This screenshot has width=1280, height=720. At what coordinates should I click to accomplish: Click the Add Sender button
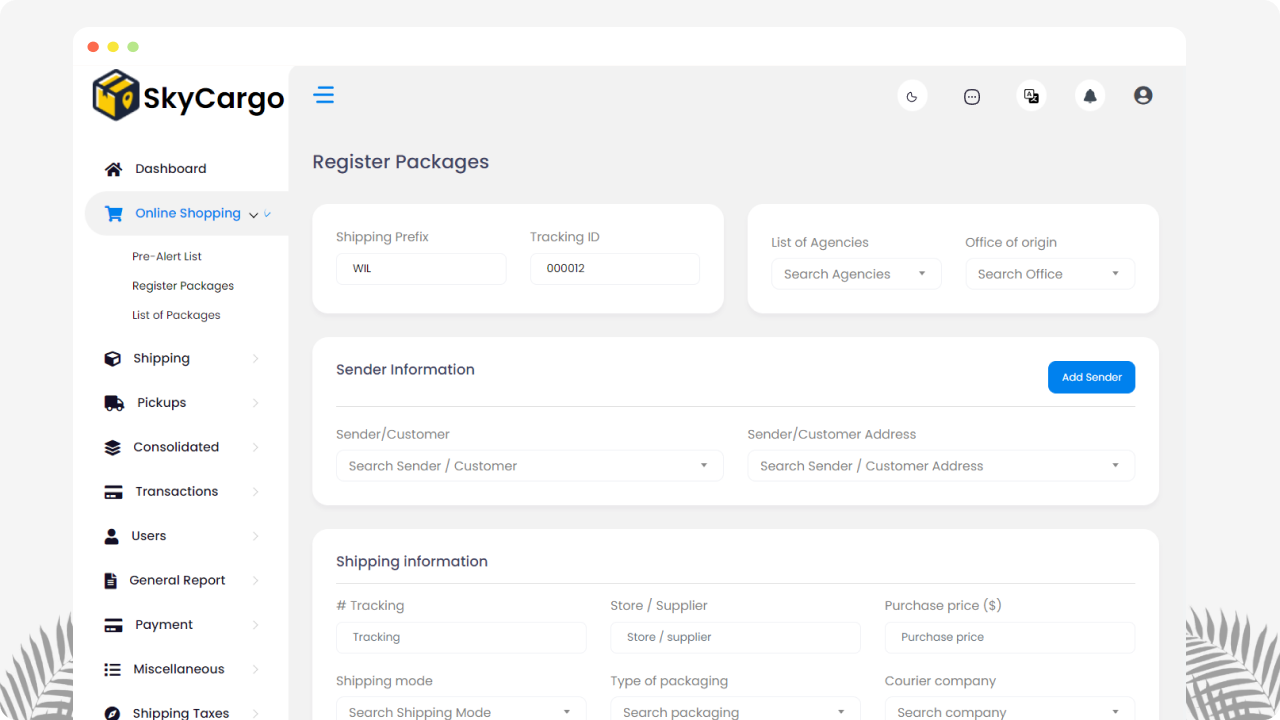click(1091, 377)
